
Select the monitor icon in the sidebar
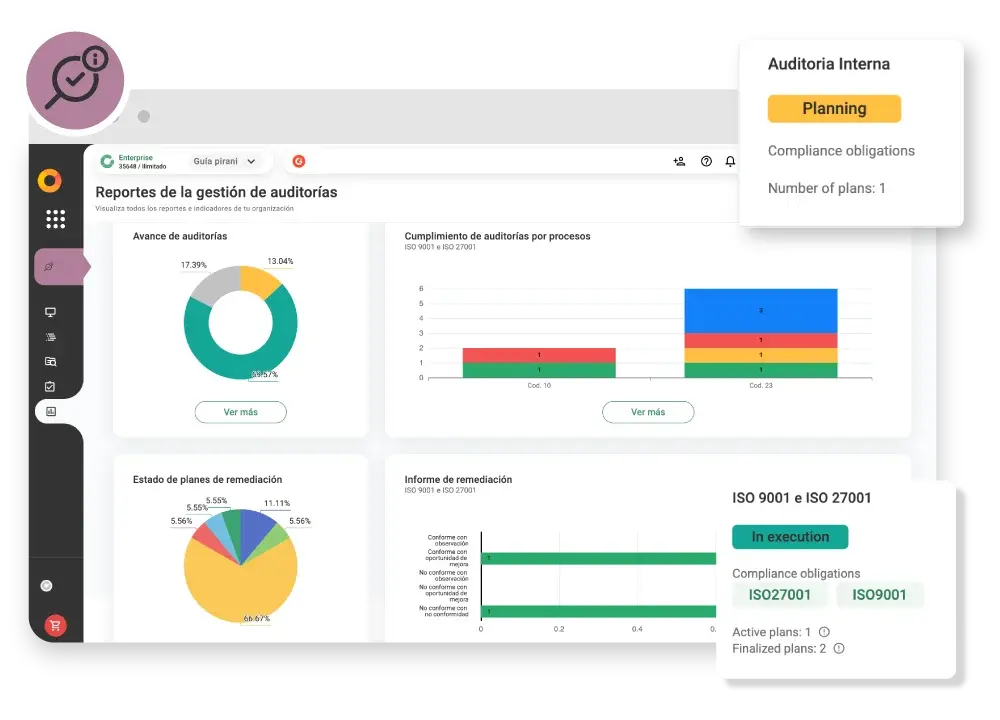point(50,312)
